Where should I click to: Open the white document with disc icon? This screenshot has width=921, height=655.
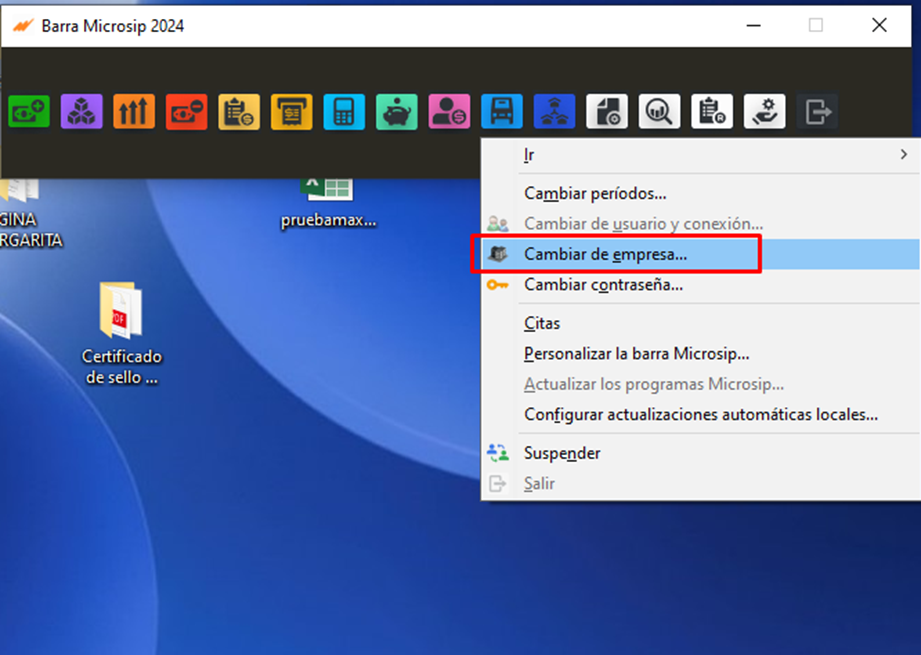(607, 111)
